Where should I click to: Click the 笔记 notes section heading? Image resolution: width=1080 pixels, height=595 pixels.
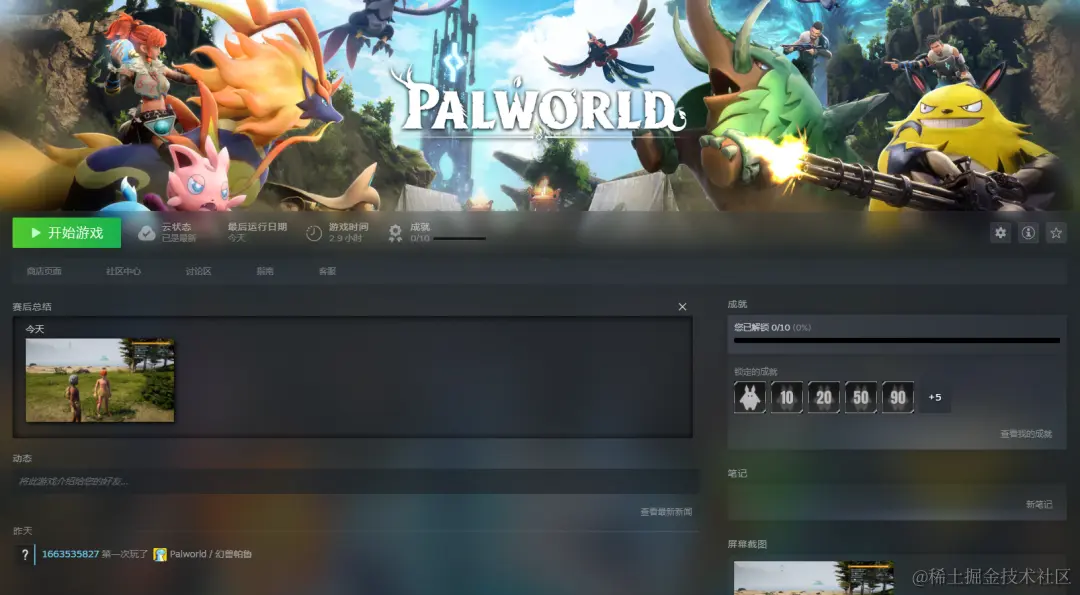click(737, 473)
